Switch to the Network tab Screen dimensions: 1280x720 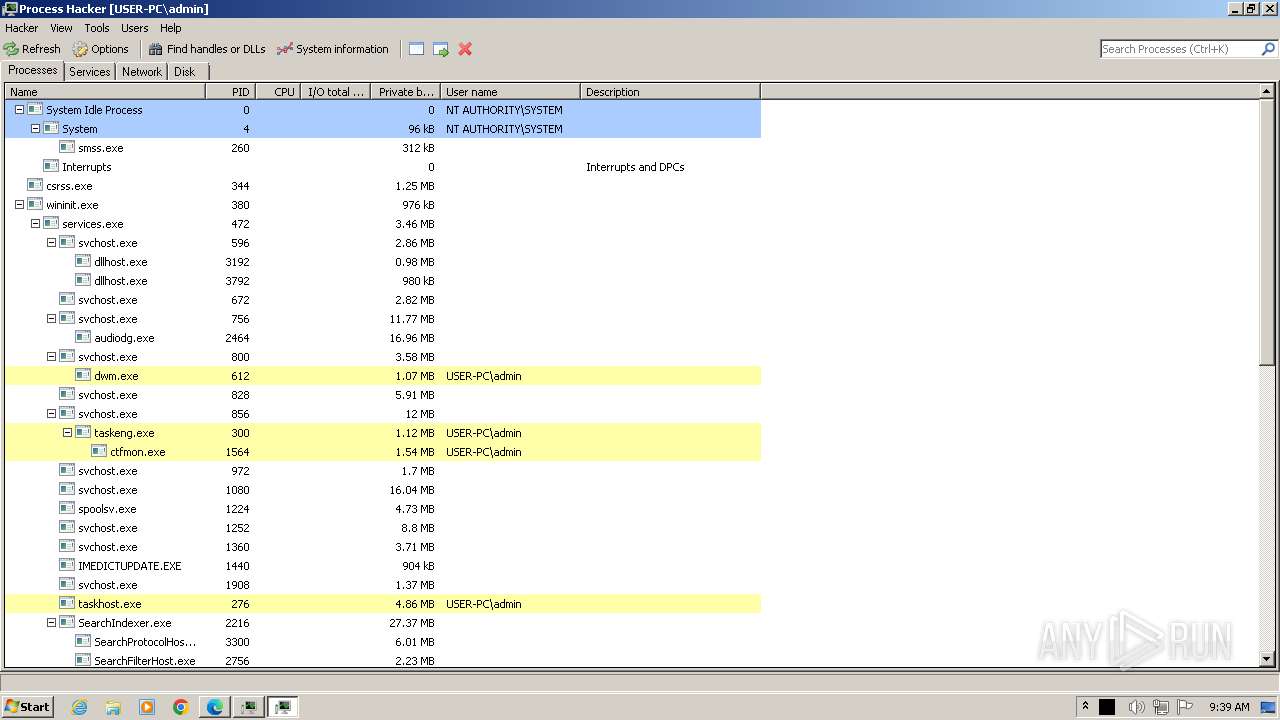(142, 72)
